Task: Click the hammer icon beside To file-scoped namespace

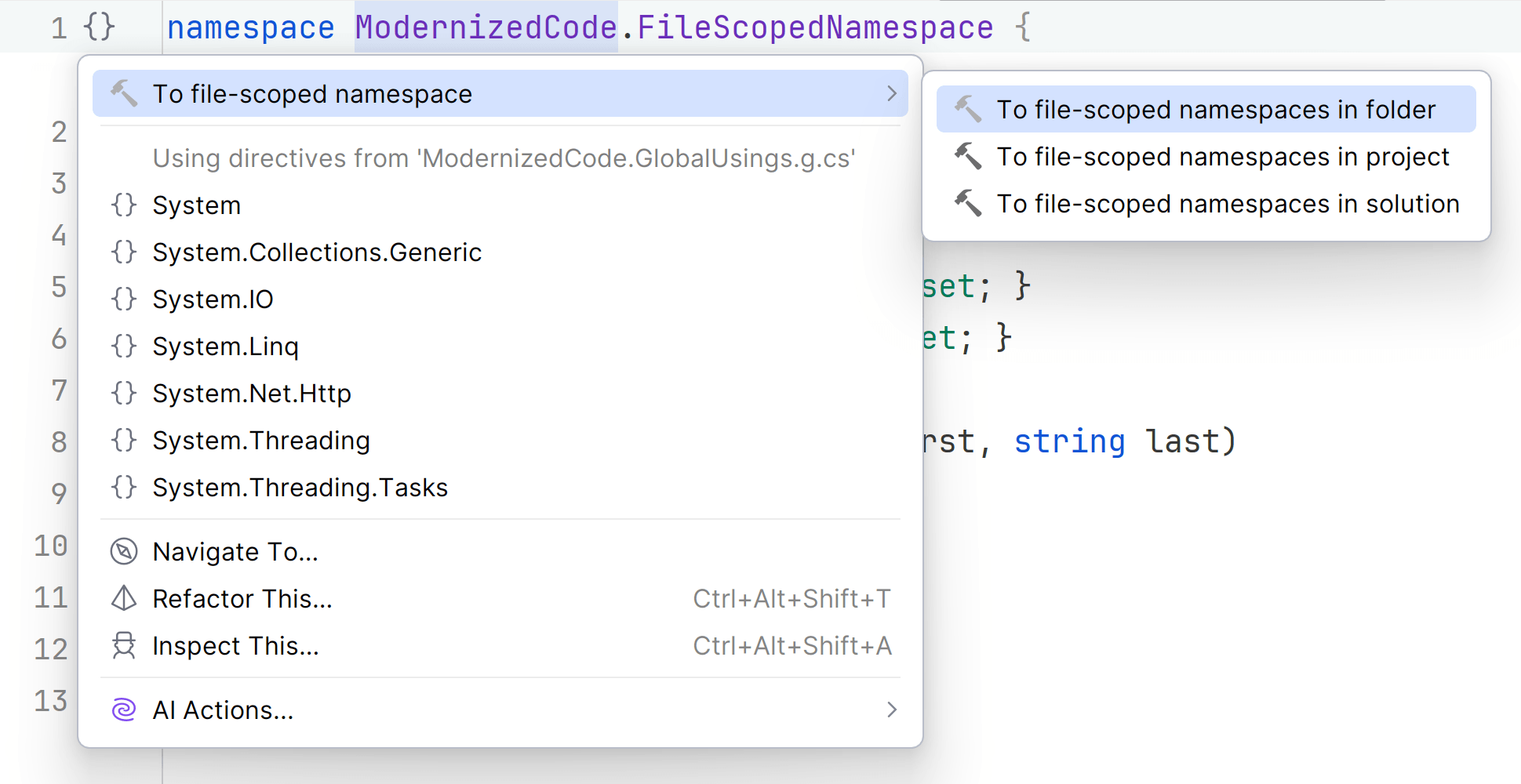Action: point(124,93)
